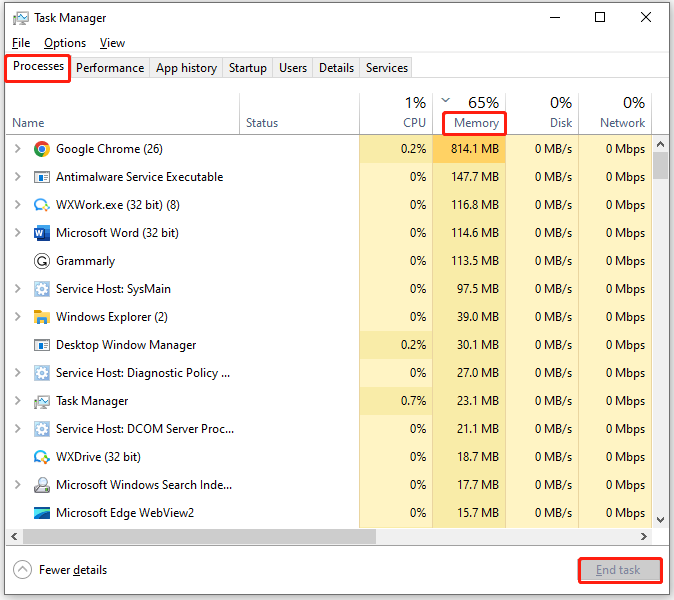
Task: Select the Microsoft Edge WebView2 process name
Action: point(125,513)
